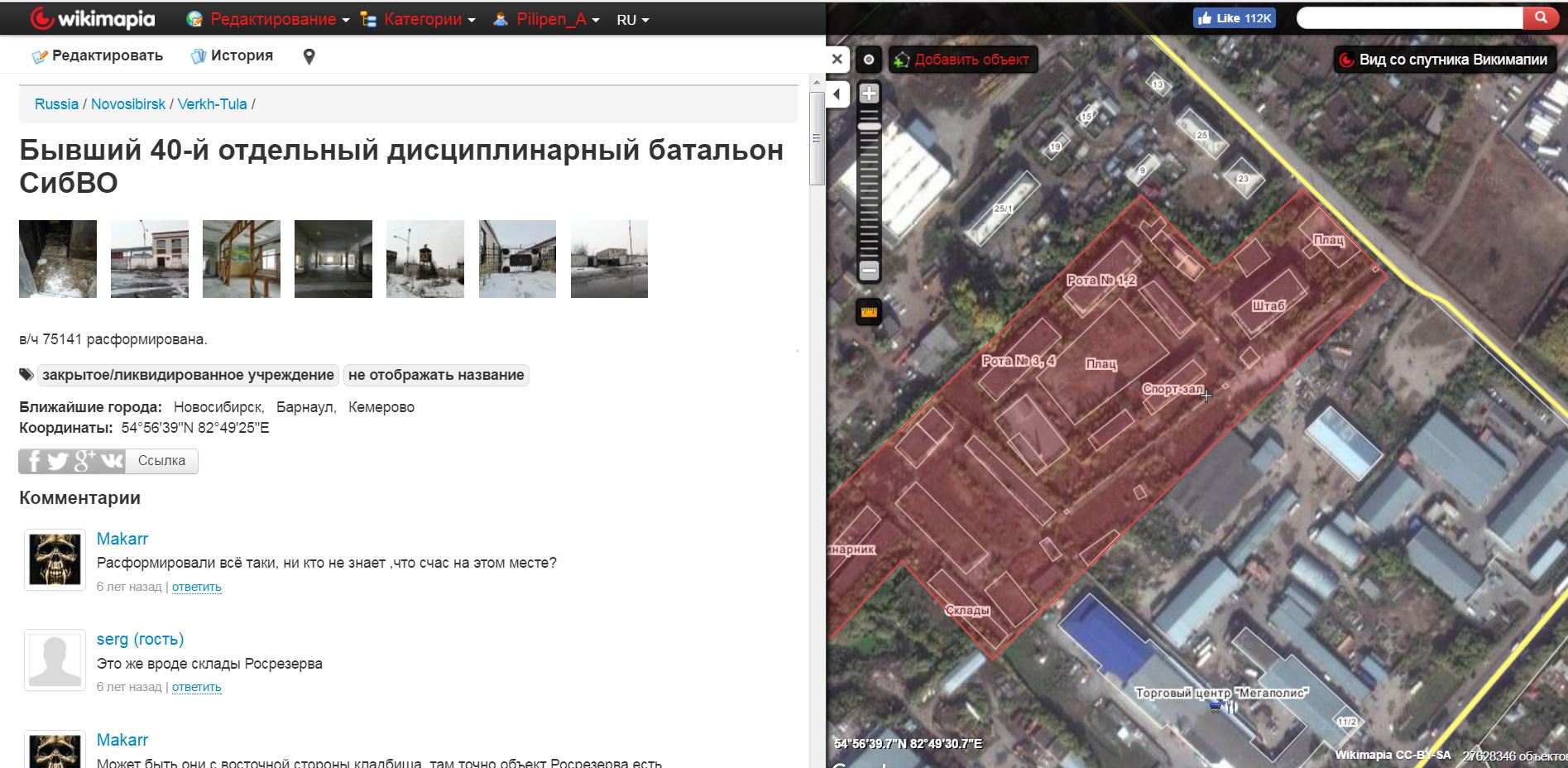Screen dimensions: 1568x768
Task: Click the Wikimapia logo
Action: point(92,18)
